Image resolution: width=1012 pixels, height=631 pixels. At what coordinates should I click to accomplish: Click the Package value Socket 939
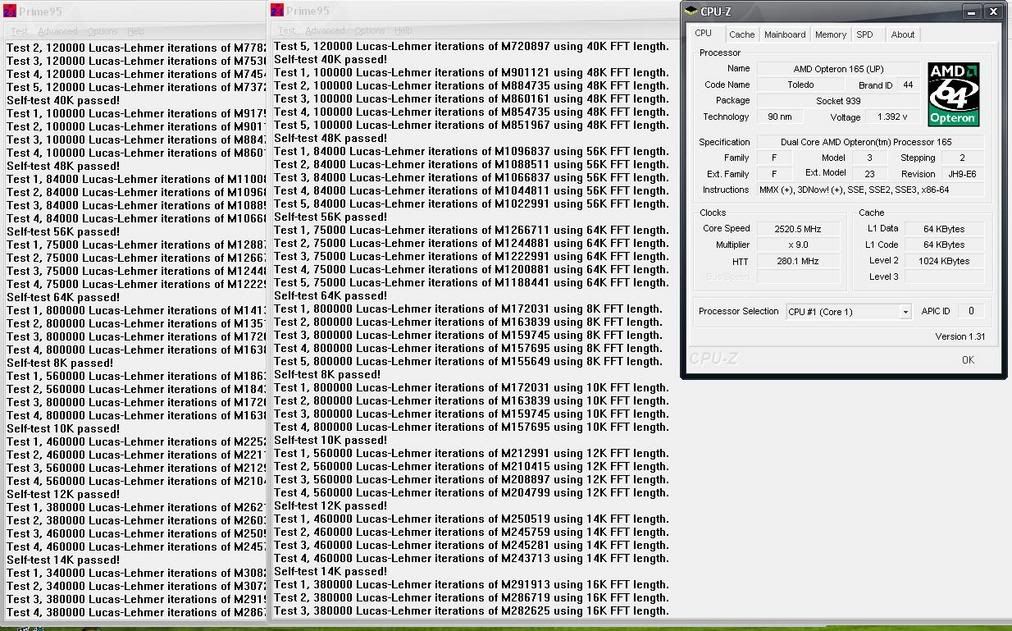838,101
